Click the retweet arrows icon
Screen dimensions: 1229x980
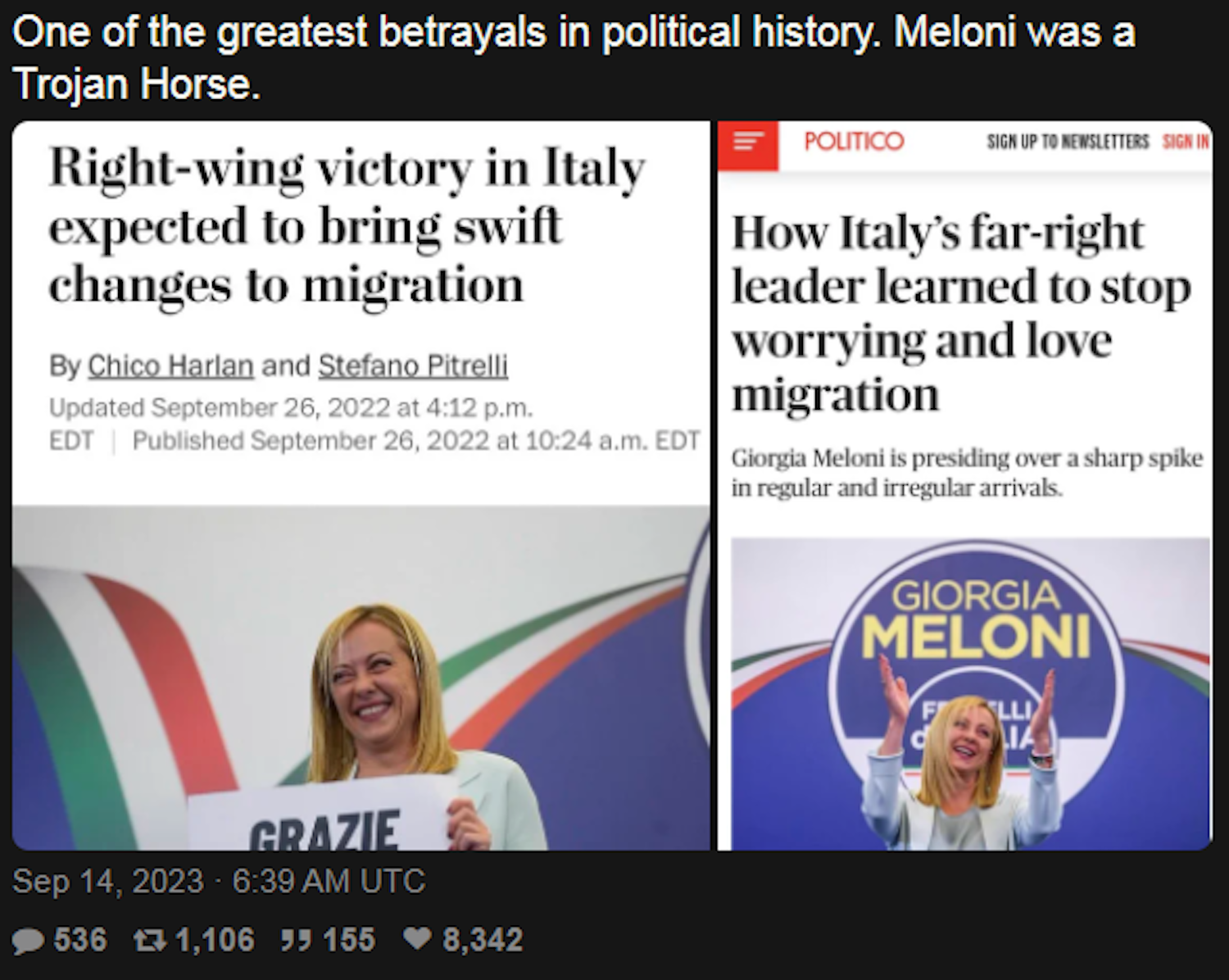tap(150, 940)
